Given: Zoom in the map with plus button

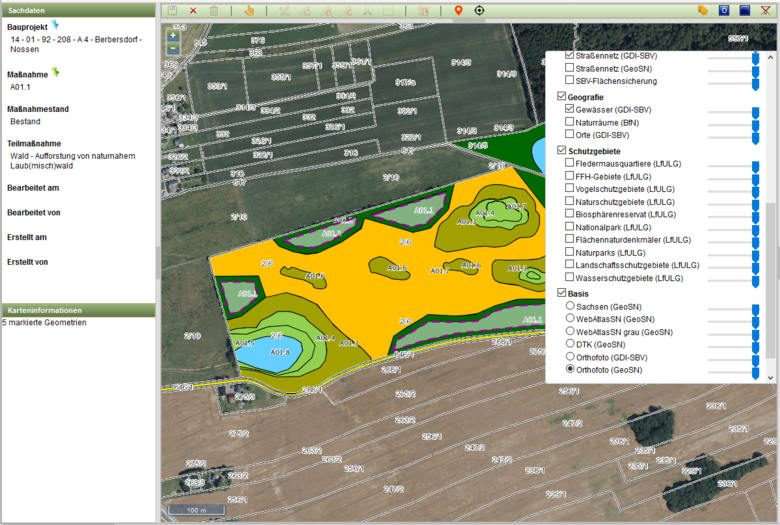Looking at the screenshot, I should 173,35.
